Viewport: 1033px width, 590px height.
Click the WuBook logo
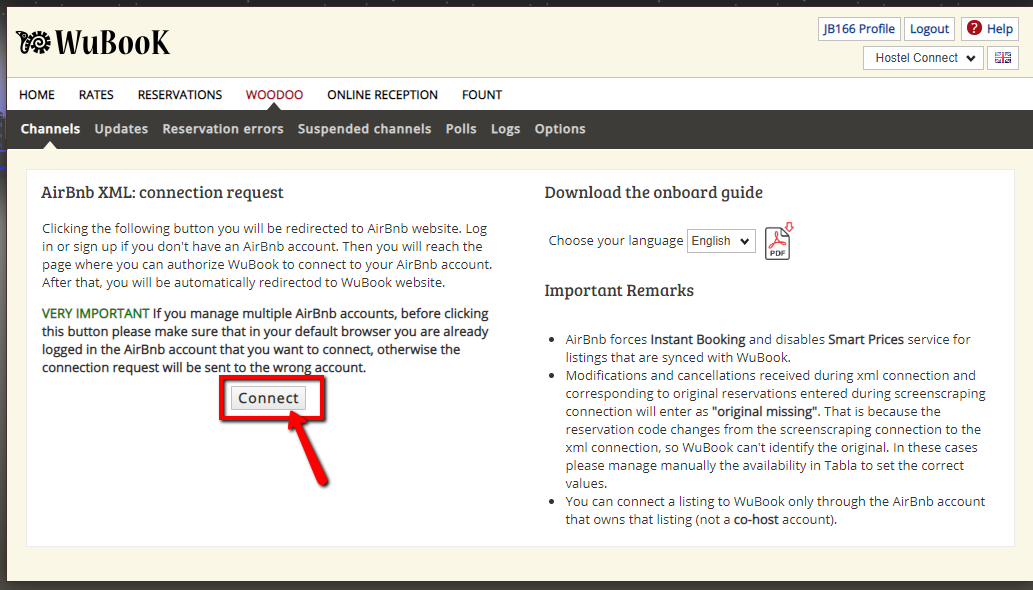[x=93, y=42]
